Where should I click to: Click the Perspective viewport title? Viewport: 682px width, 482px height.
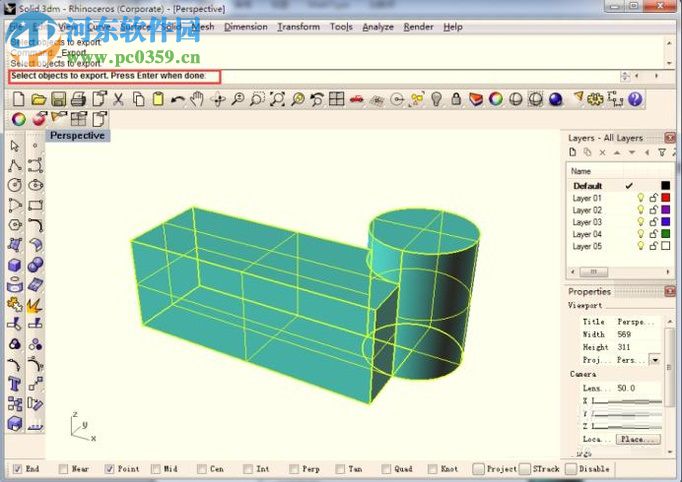77,135
